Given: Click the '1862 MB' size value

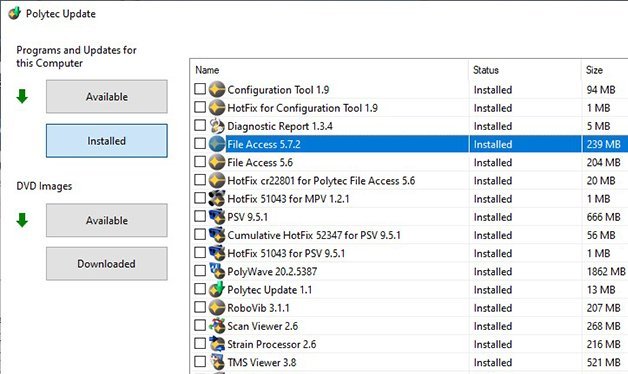Looking at the screenshot, I should pyautogui.click(x=606, y=271).
